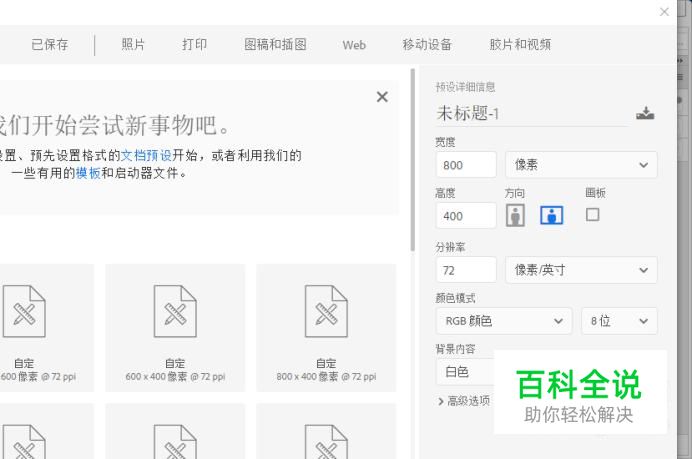The image size is (692, 459).
Task: Open the 文档预设 link
Action: click(x=146, y=155)
